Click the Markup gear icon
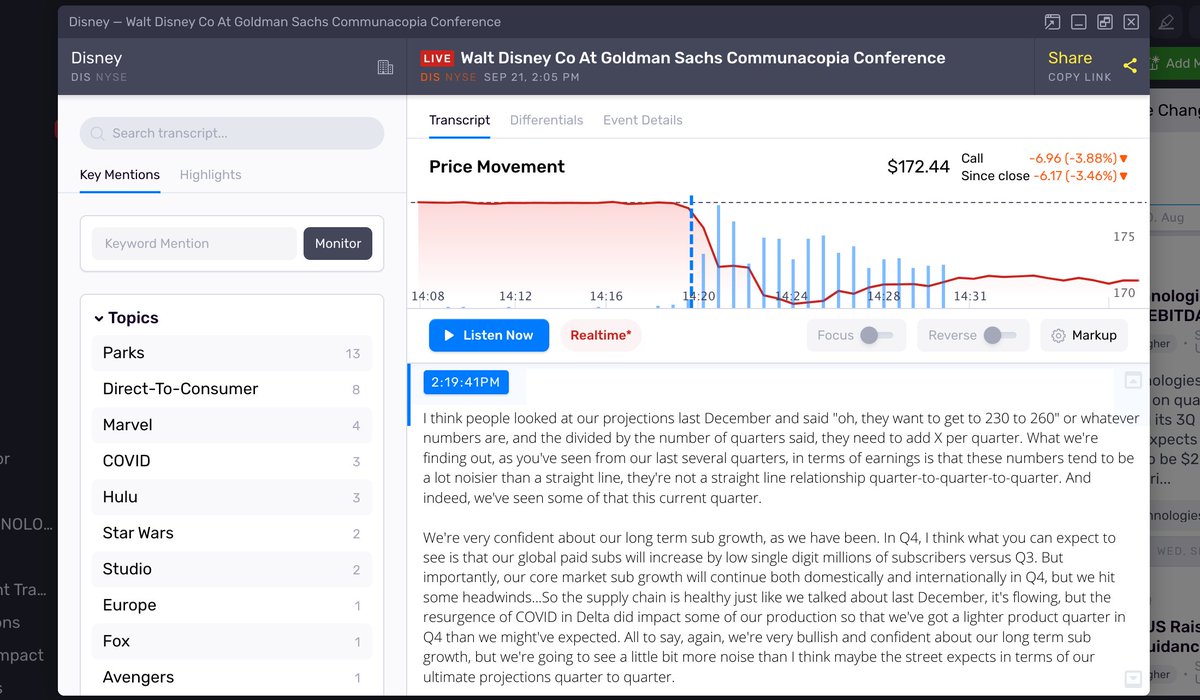1200x700 pixels. pos(1058,336)
